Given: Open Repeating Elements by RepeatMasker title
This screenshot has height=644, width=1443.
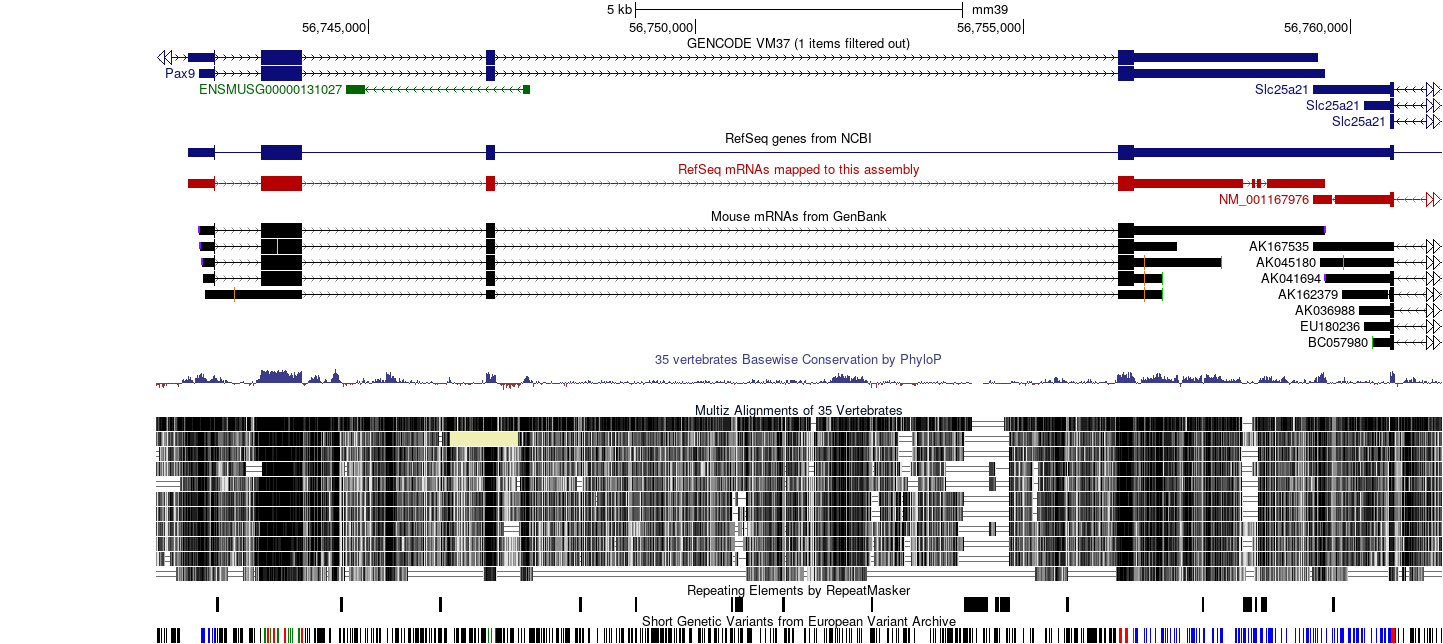Looking at the screenshot, I should [798, 590].
